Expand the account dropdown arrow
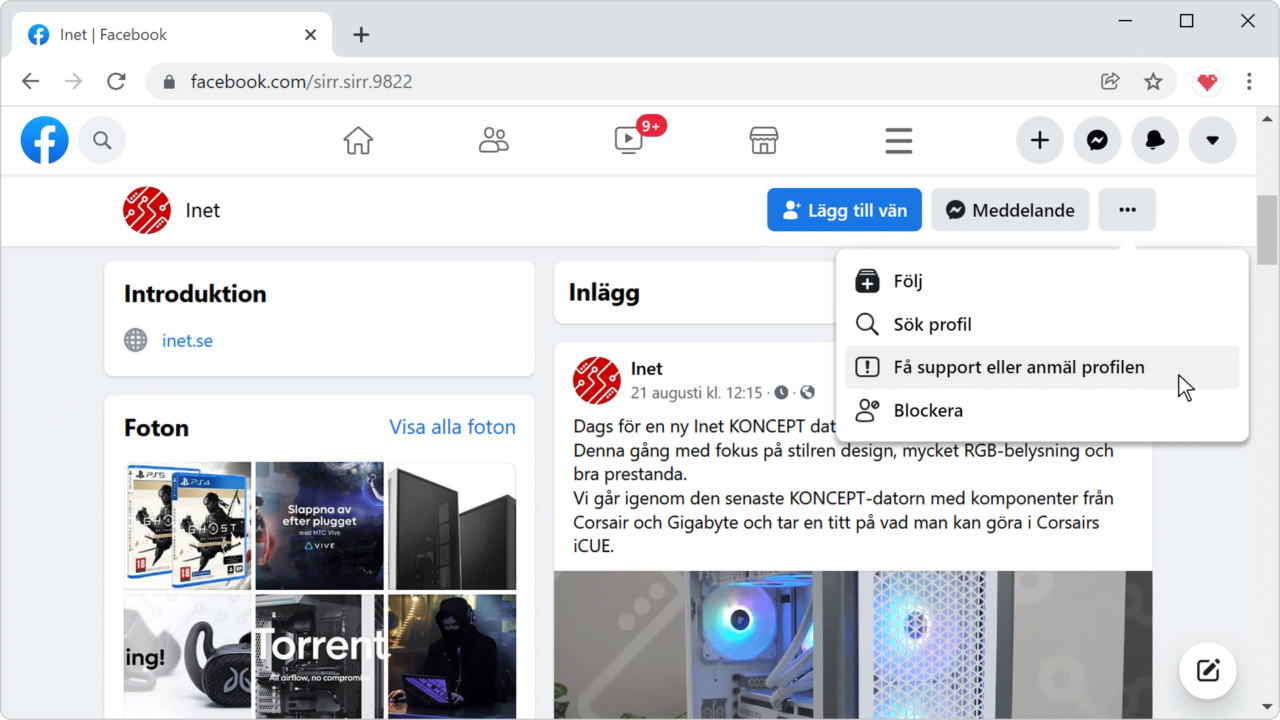Screen dimensions: 1280x720 pos(1212,140)
